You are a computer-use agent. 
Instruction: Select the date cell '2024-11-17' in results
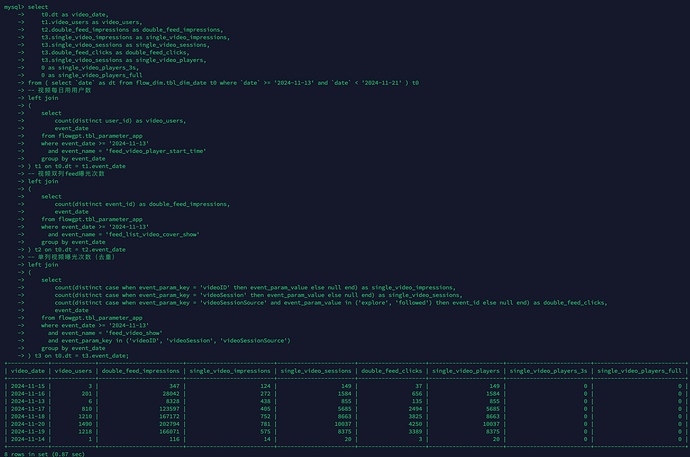[x=28, y=409]
